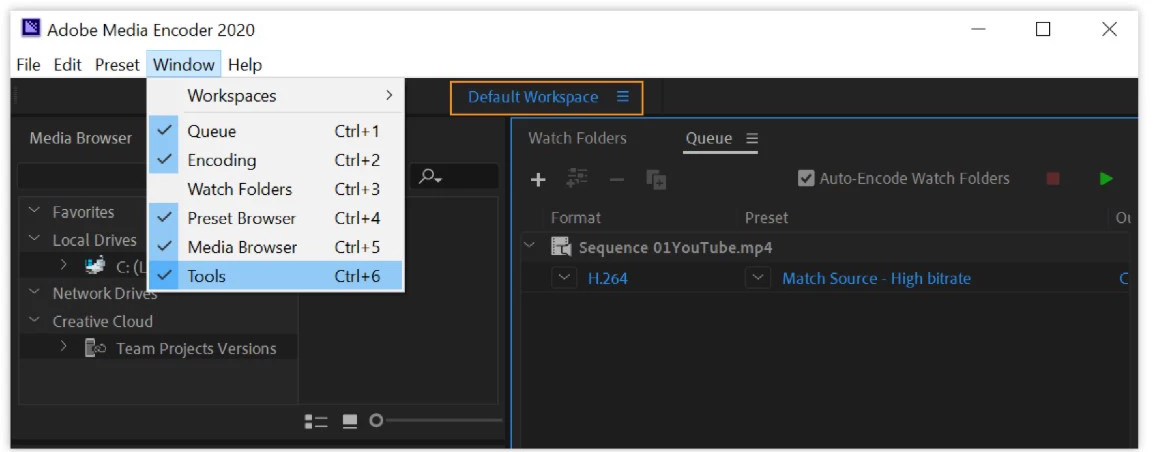
Task: Select Sequence 01YouTube.mp4 file name
Action: (676, 248)
